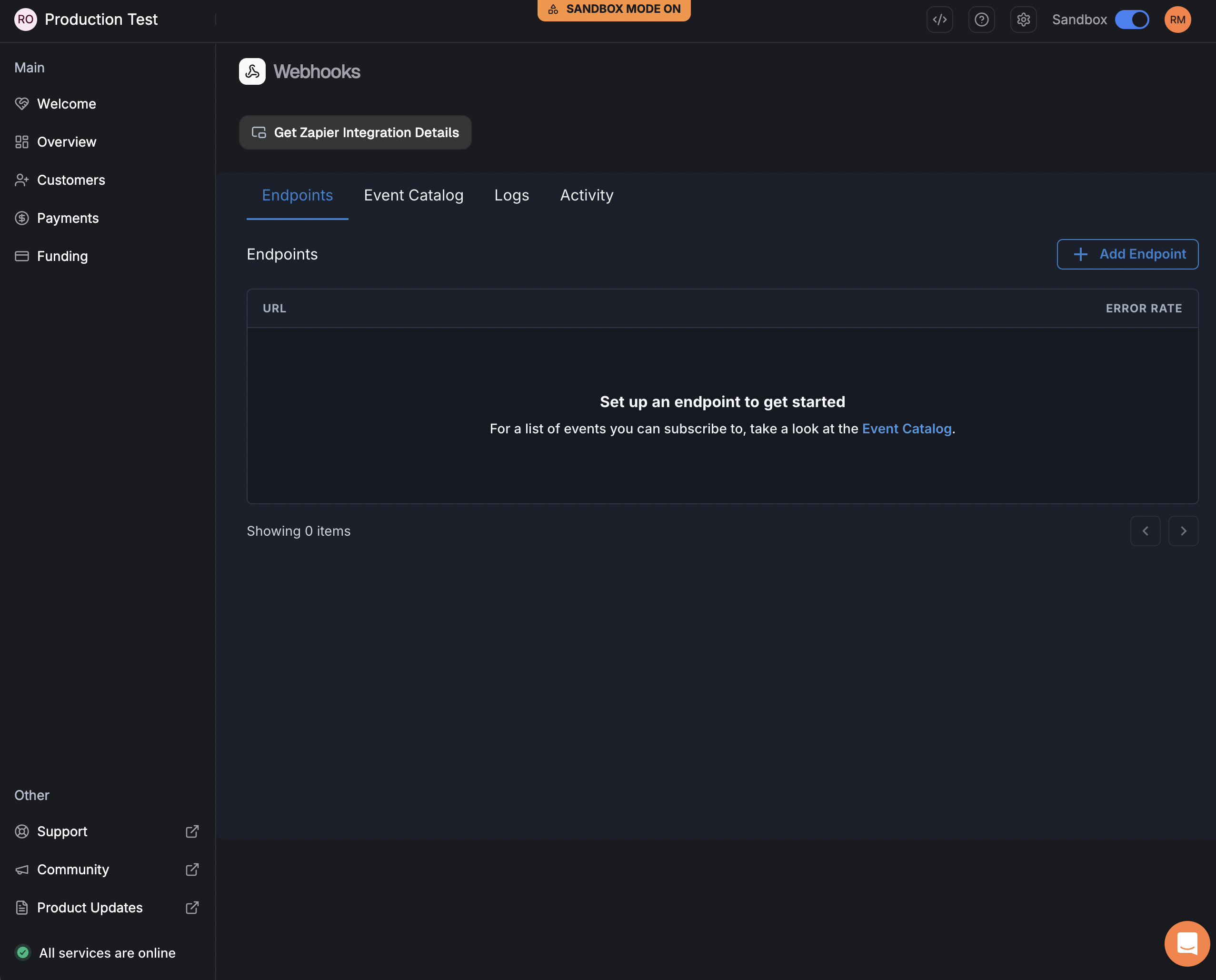Open the help question mark icon
Image resolution: width=1216 pixels, height=980 pixels.
point(981,20)
